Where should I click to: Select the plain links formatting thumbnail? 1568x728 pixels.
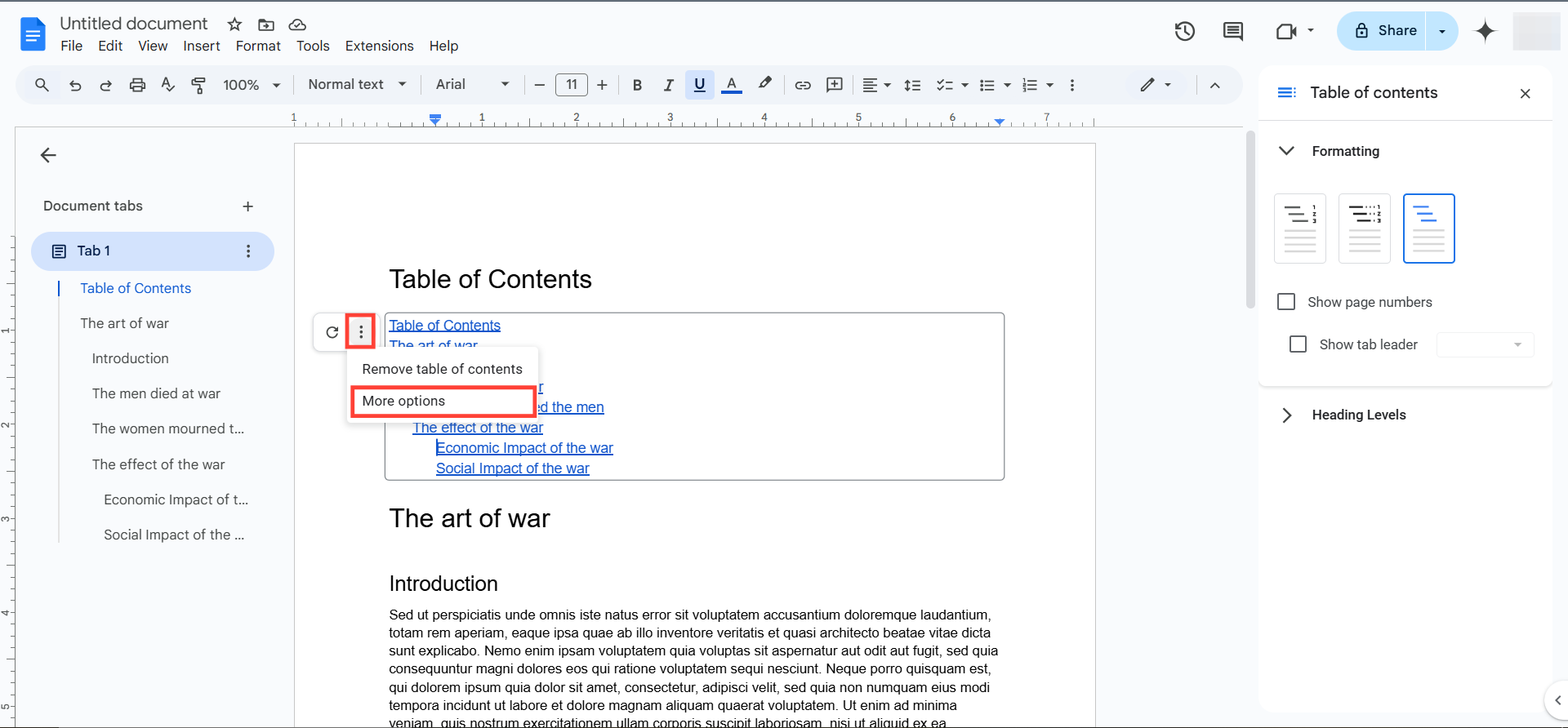click(1428, 229)
